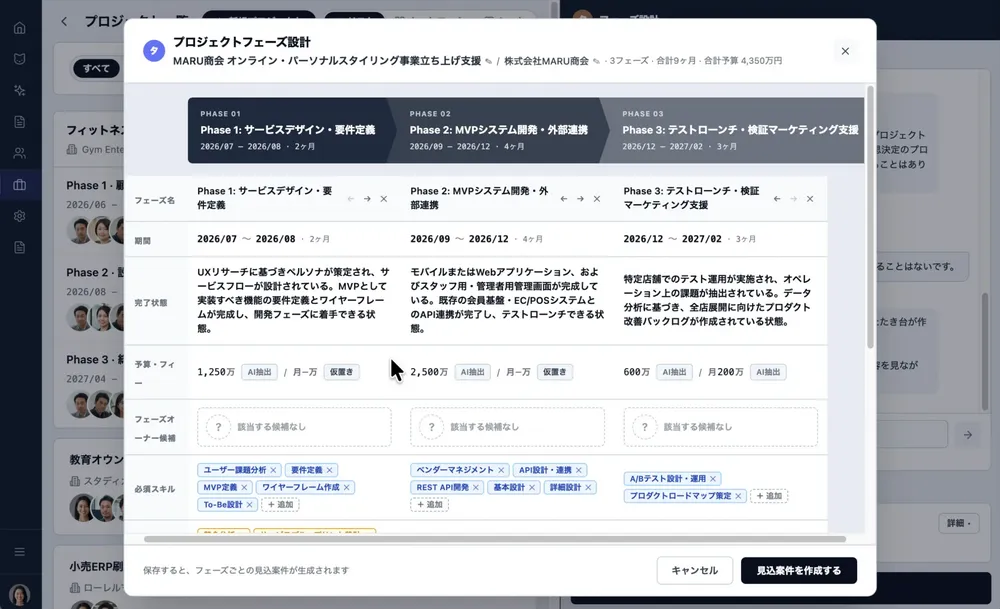Click the dialog vertical scrollbar
The height and width of the screenshot is (609, 1000).
870,217
